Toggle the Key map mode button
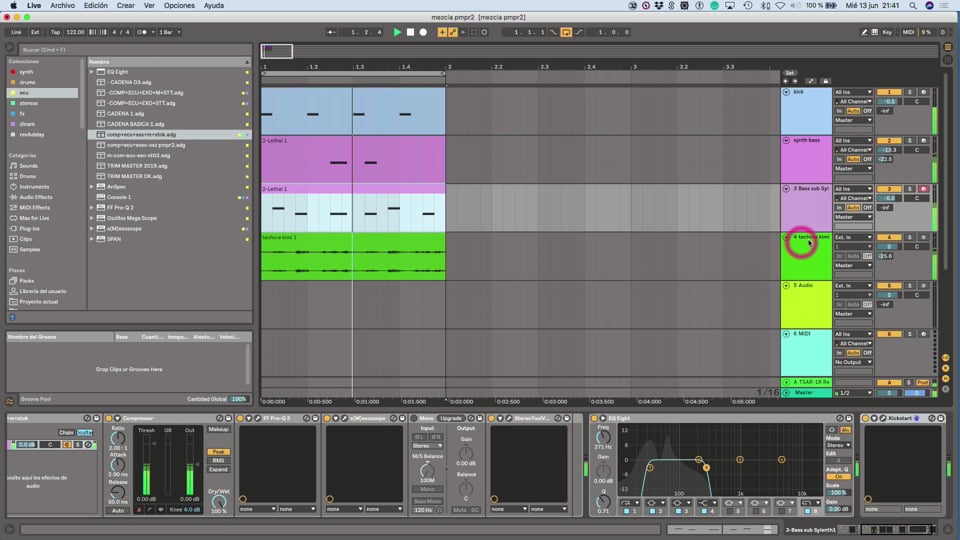This screenshot has height=540, width=960. coord(887,32)
